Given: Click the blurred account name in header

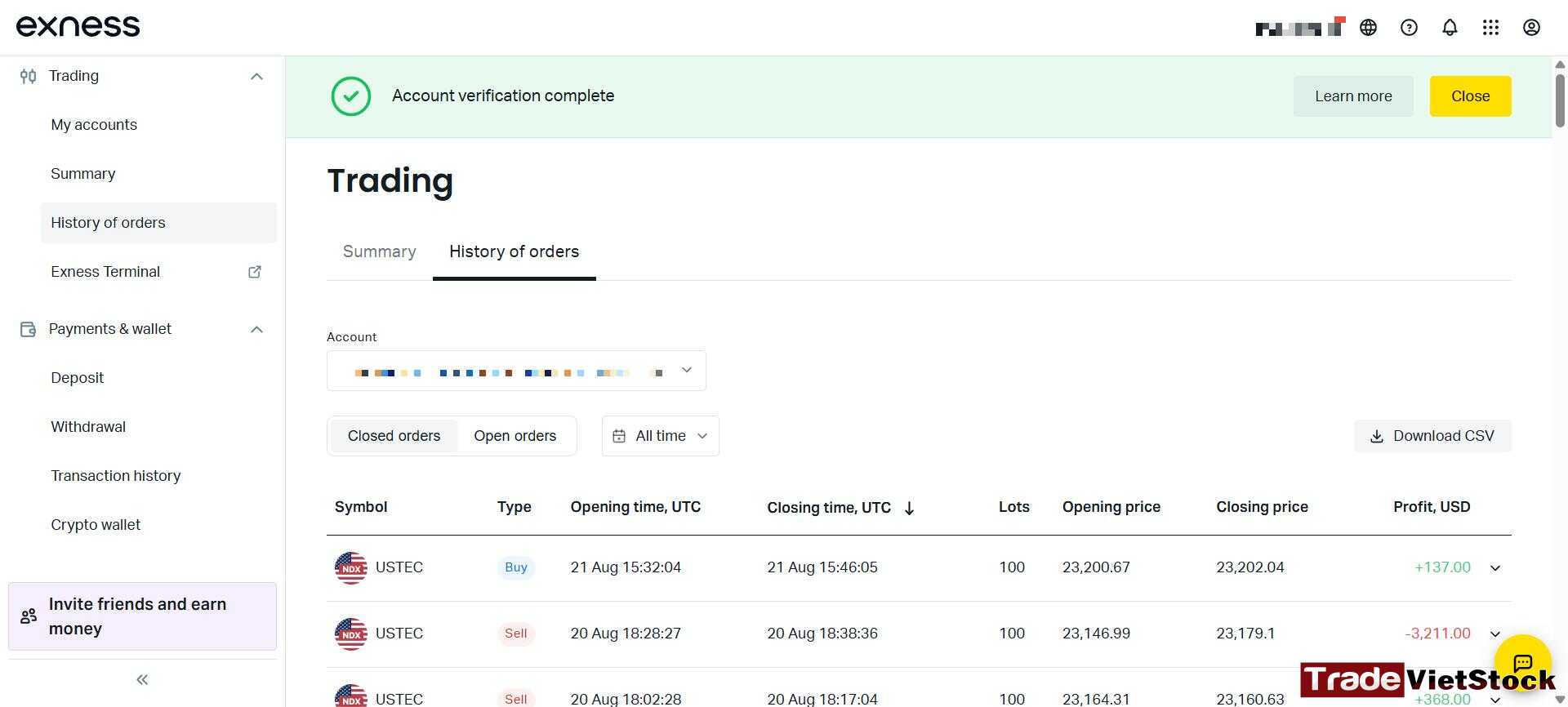Looking at the screenshot, I should (x=1299, y=29).
